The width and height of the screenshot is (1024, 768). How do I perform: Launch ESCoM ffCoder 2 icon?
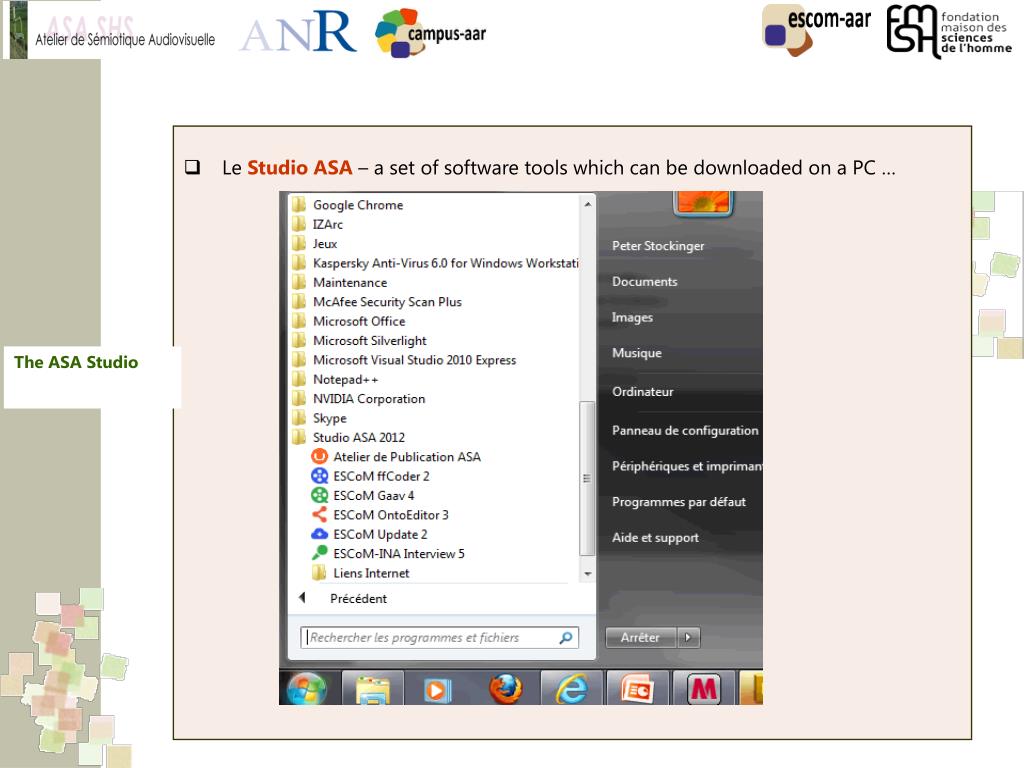319,476
